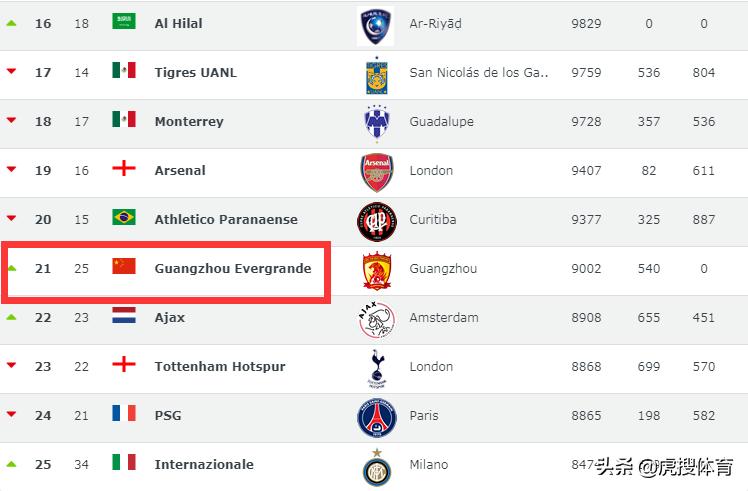This screenshot has height=491, width=748.
Task: Click the Tottenham Hotspur cockerel crest
Action: click(376, 368)
